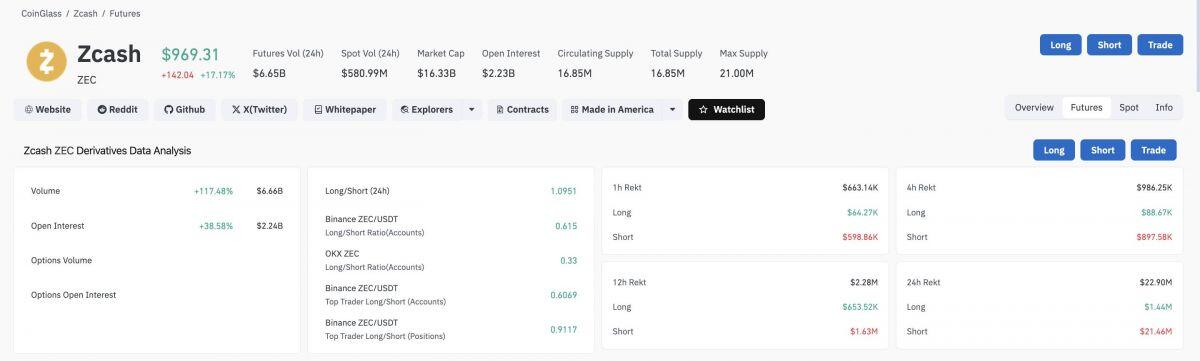This screenshot has height=361, width=1200.
Task: Click the explorer icon beside Explorers
Action: point(405,109)
